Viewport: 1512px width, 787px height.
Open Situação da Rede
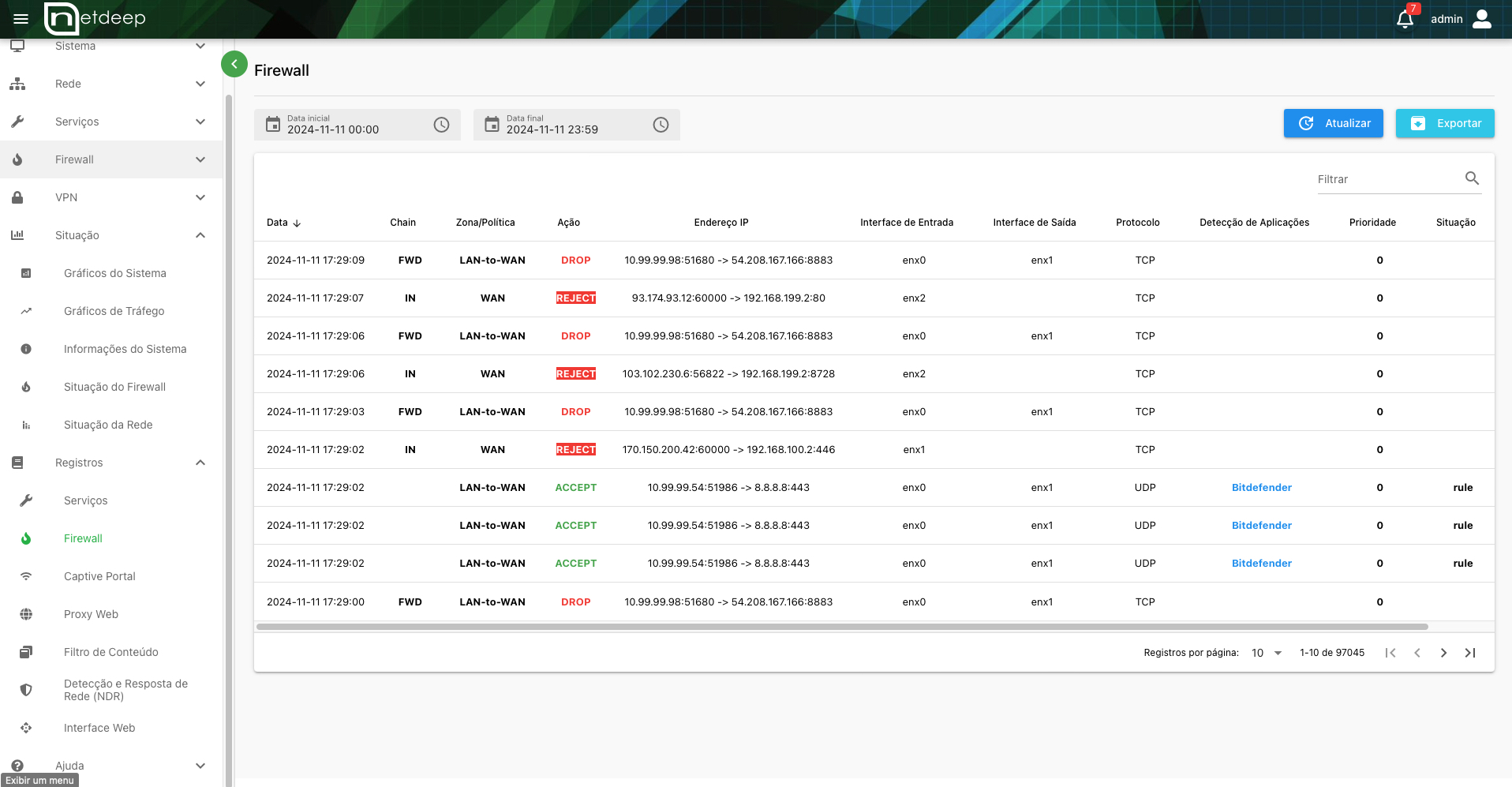tap(108, 425)
